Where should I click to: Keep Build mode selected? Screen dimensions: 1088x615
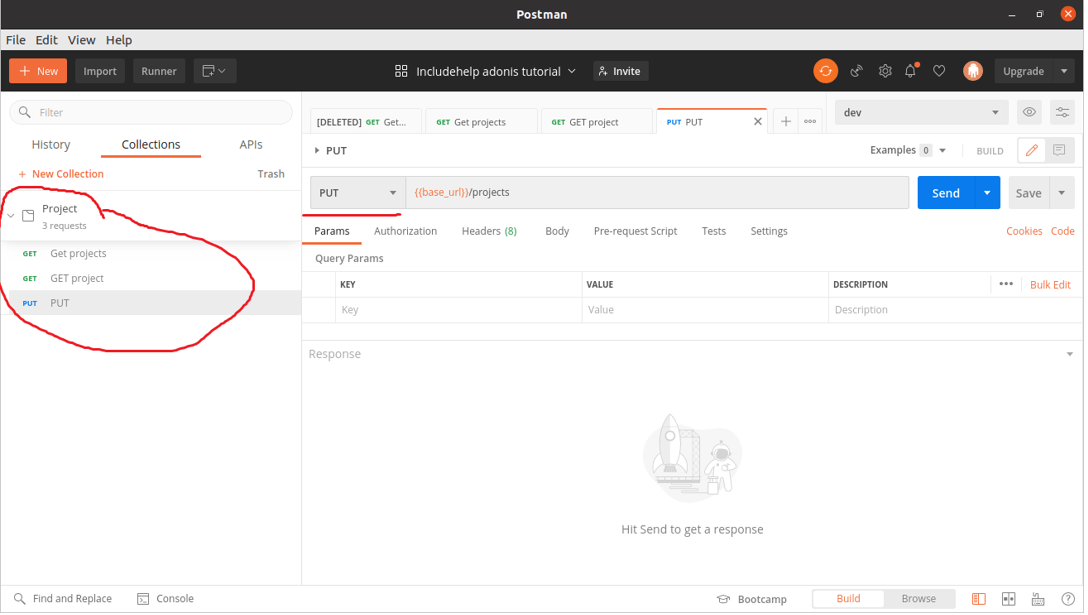pyautogui.click(x=847, y=598)
